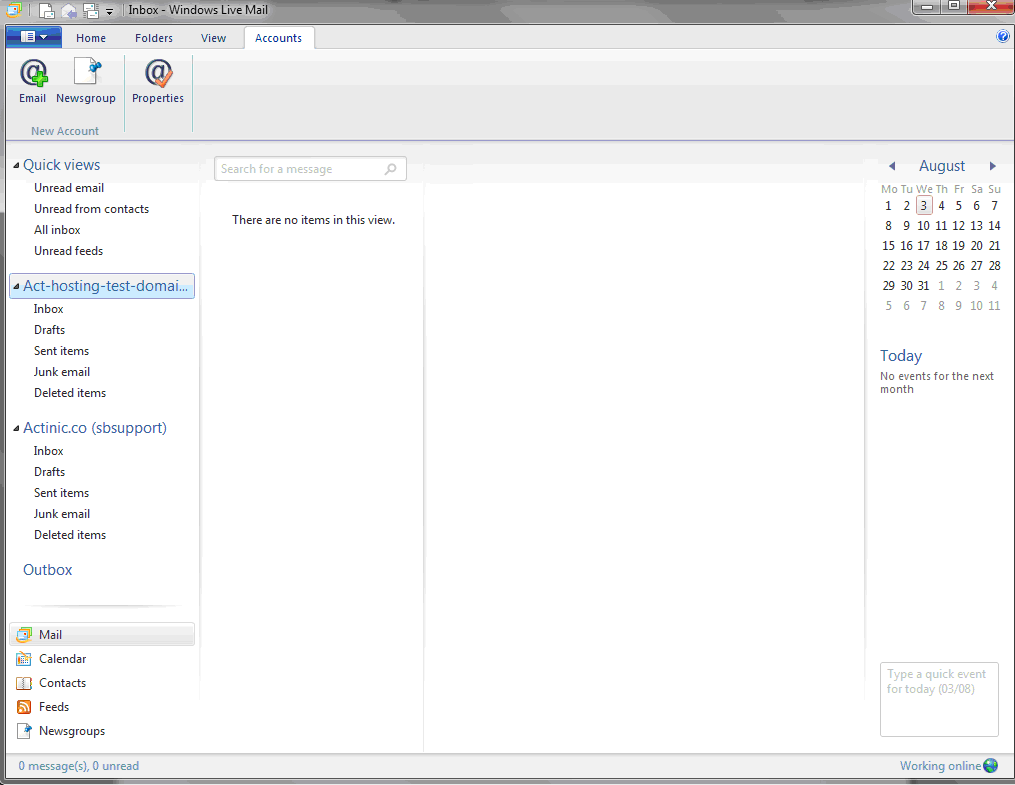The width and height of the screenshot is (1015, 785).
Task: Open the Help icon in ribbon corner
Action: tap(1003, 37)
